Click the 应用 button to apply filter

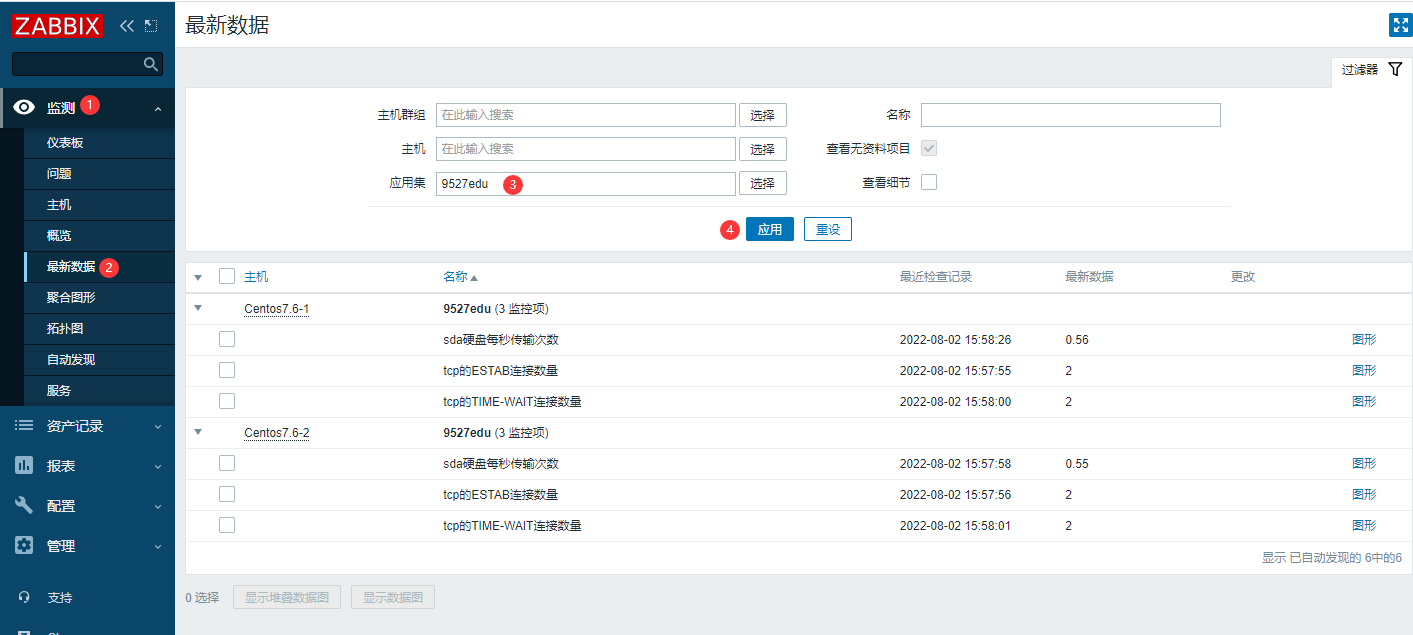[x=769, y=229]
